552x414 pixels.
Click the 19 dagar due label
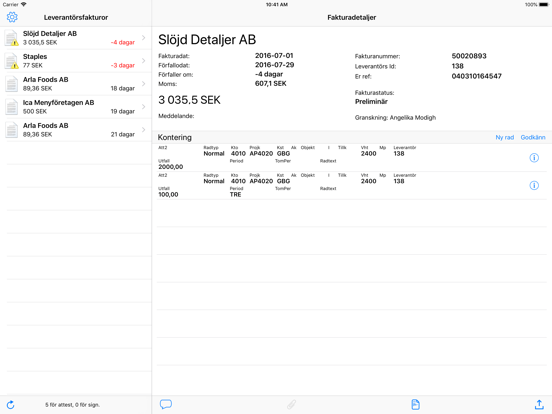point(123,111)
